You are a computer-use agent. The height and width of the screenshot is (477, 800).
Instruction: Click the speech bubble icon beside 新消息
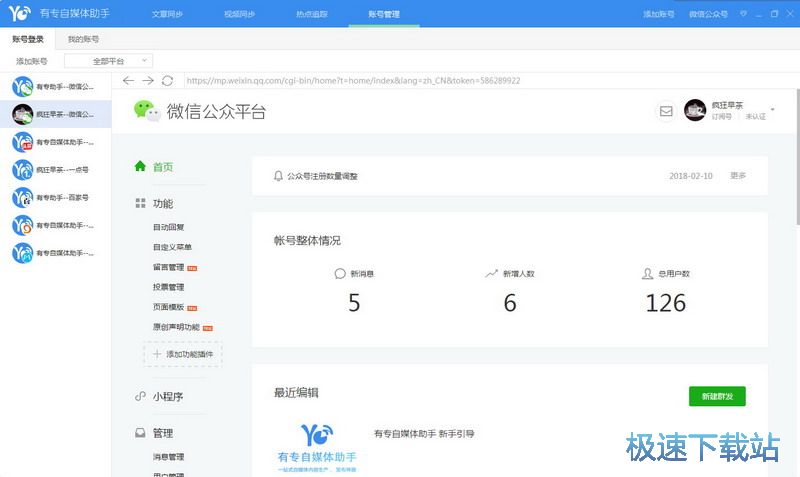[340, 273]
